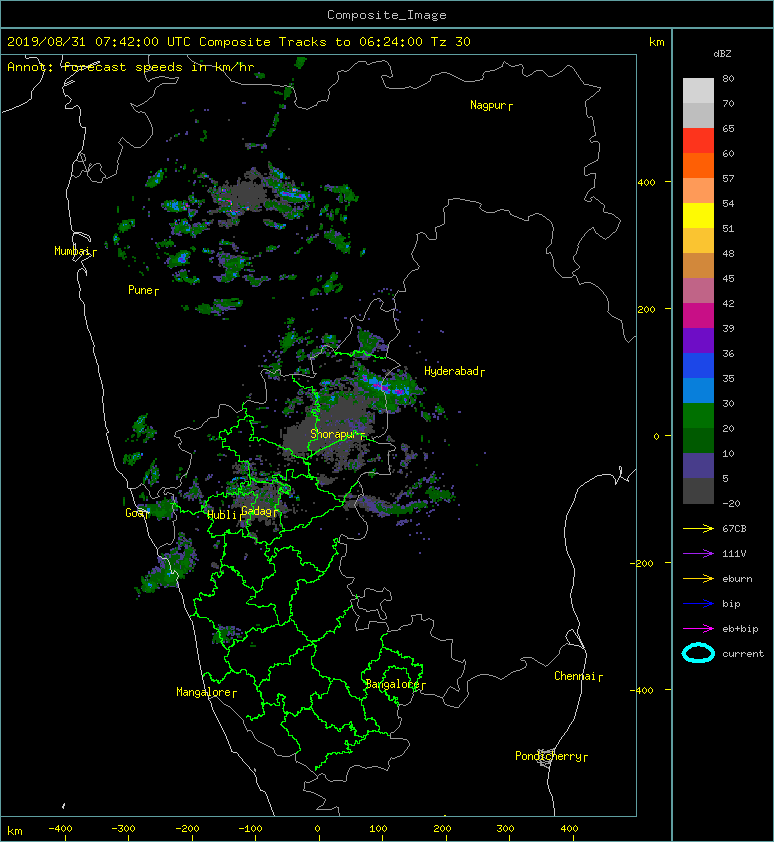Image resolution: width=774 pixels, height=842 pixels.
Task: Click the magenta eb+bip arrow legend icon
Action: (698, 629)
